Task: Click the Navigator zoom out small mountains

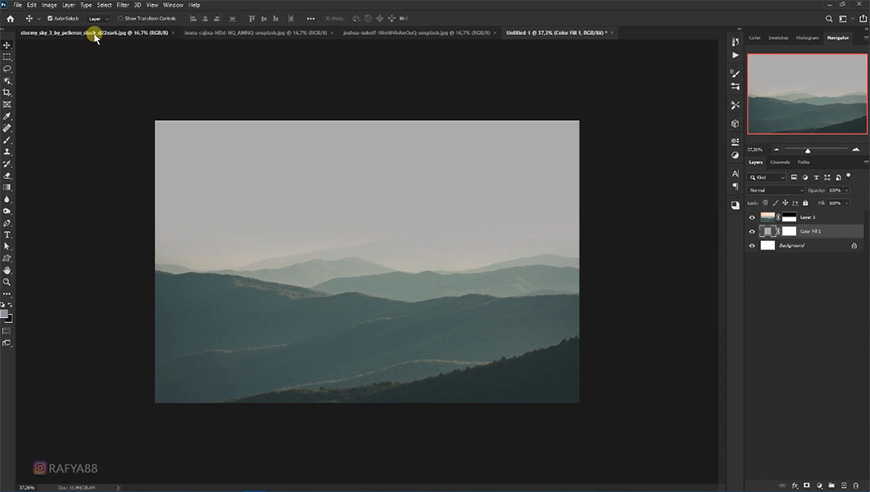Action: (776, 149)
